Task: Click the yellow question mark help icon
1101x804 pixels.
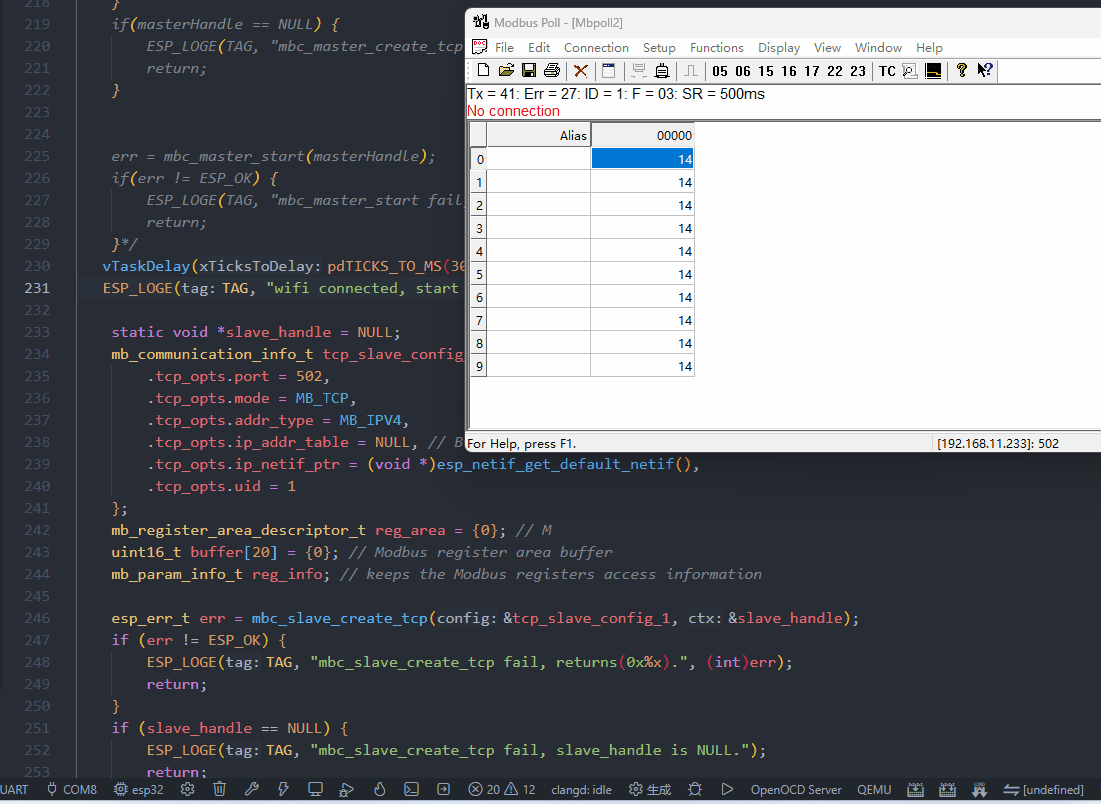Action: click(x=962, y=70)
